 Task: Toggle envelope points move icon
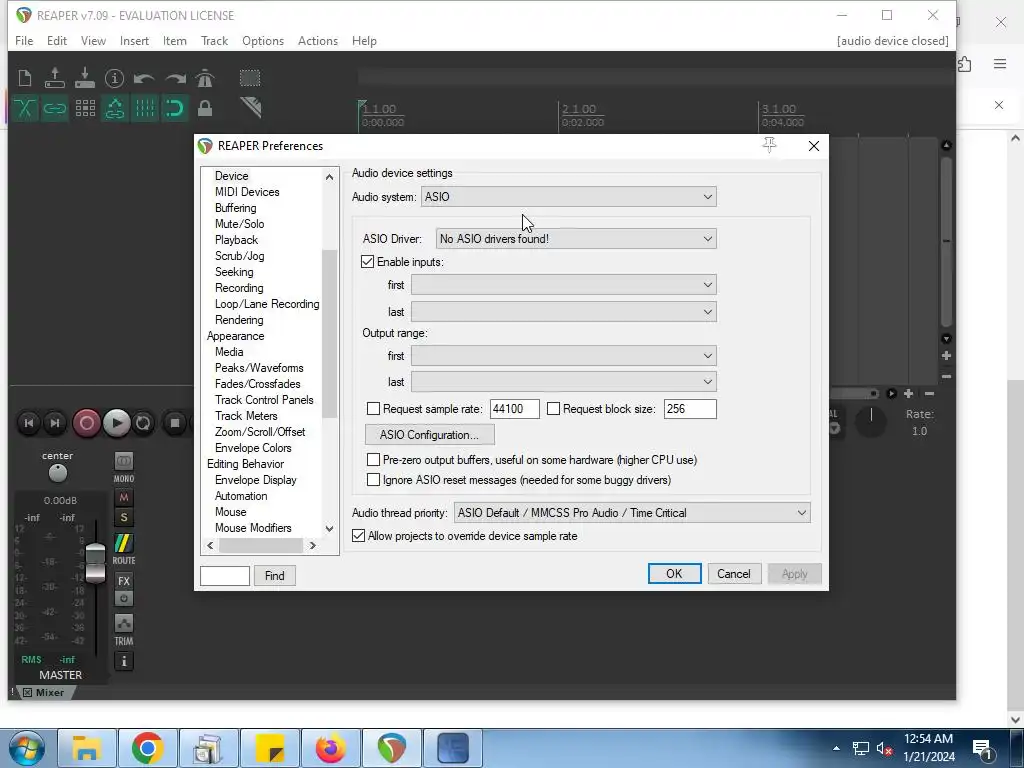115,108
